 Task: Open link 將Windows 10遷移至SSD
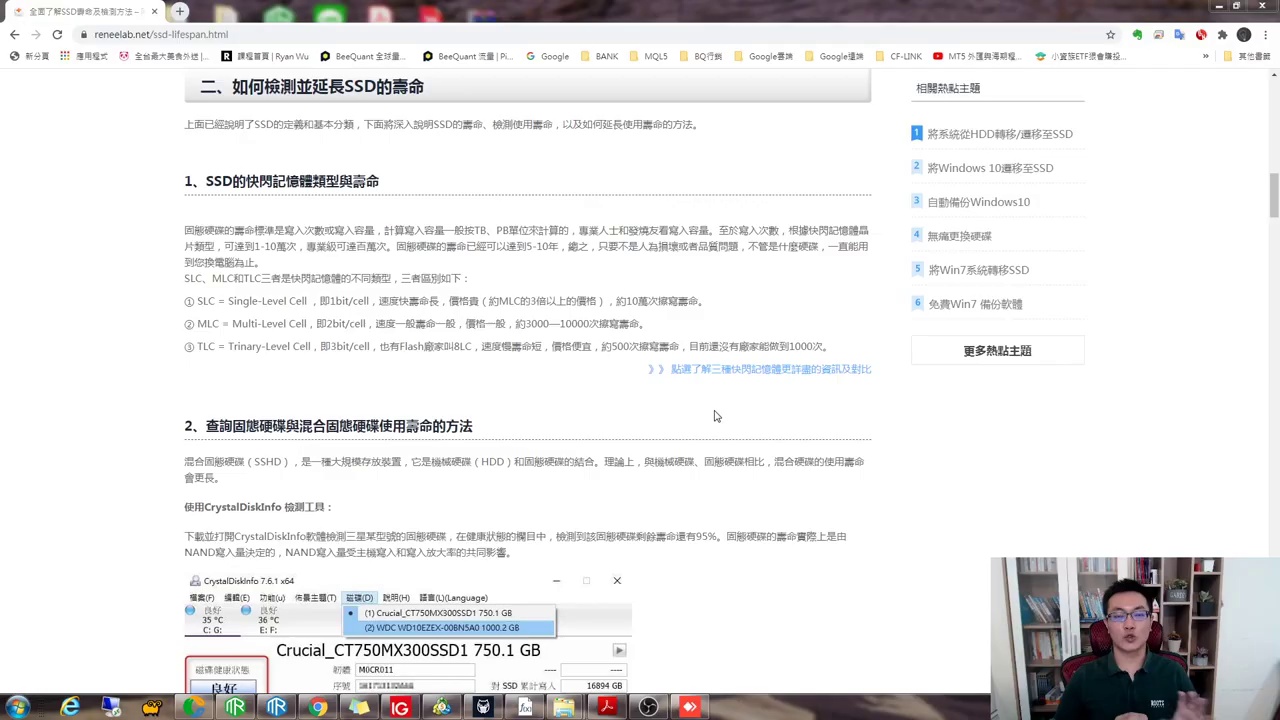tap(990, 168)
